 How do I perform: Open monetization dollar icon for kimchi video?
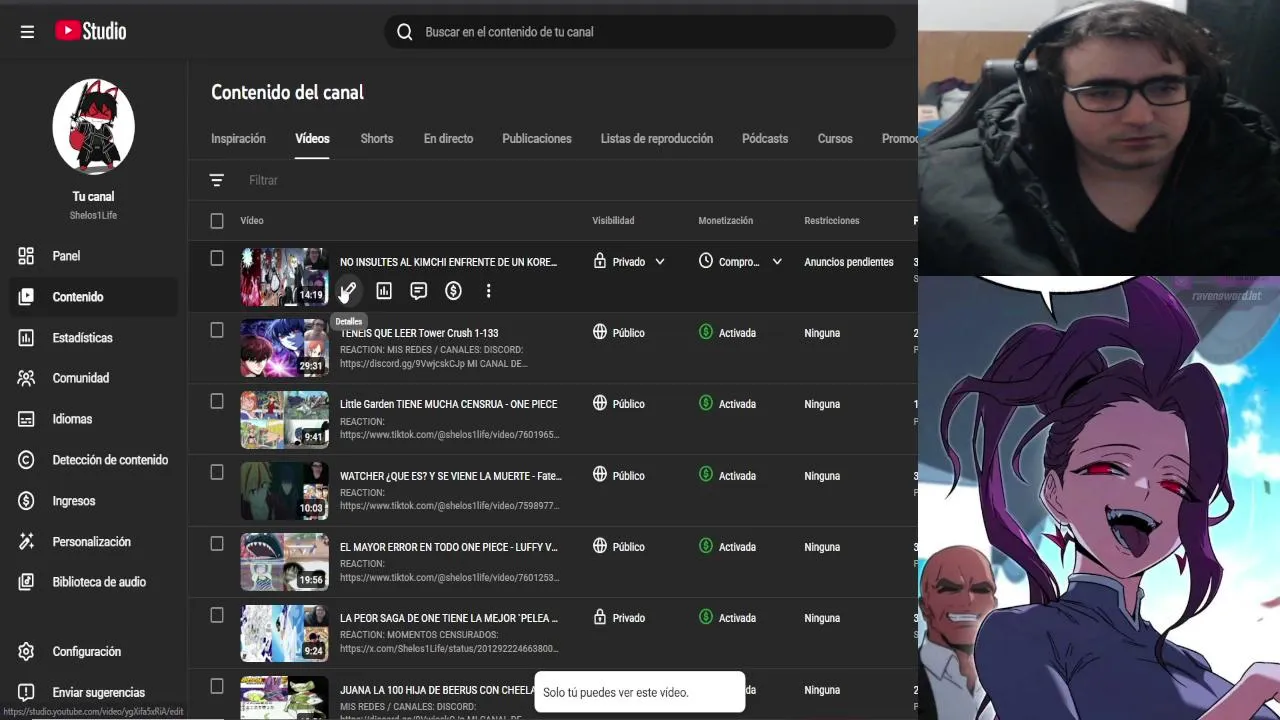[454, 291]
